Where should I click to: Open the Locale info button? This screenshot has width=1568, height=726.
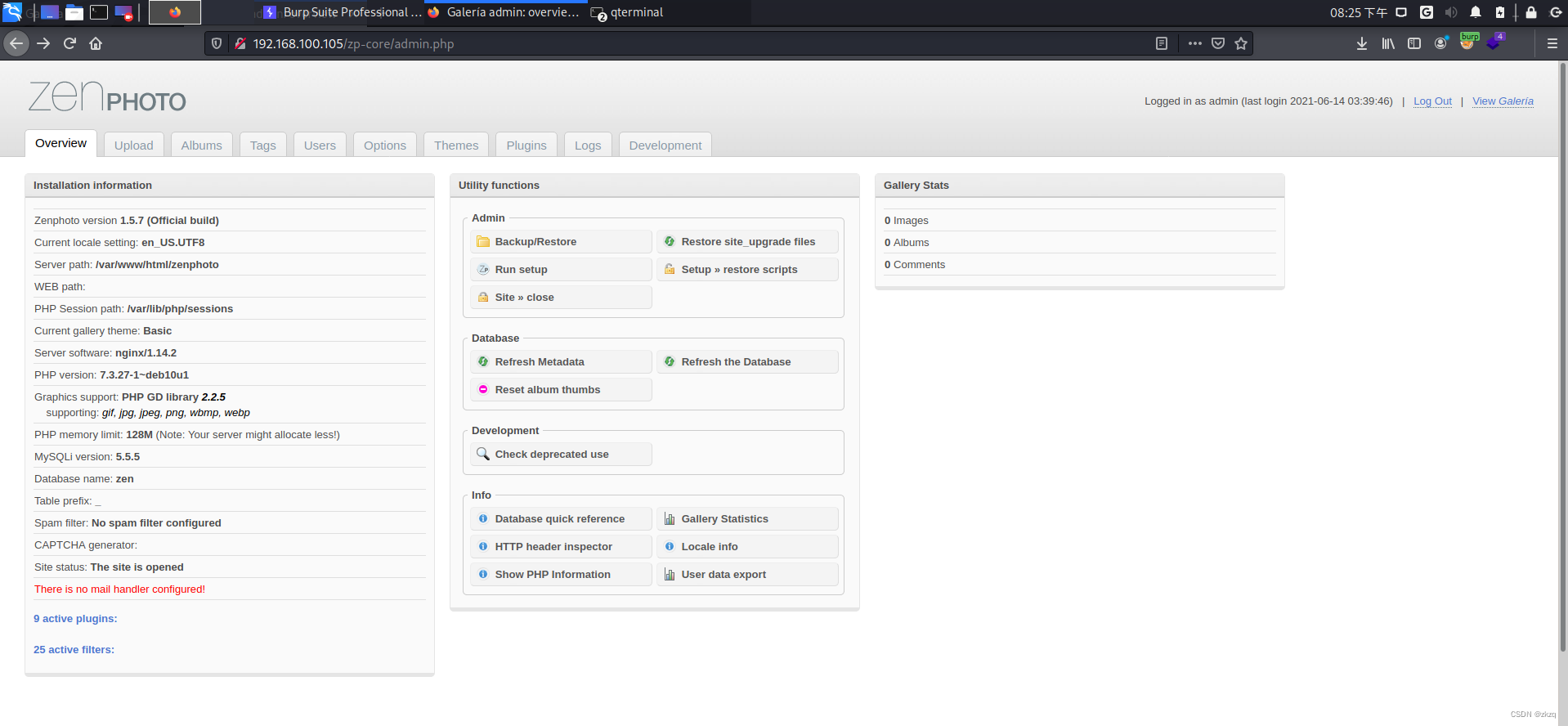click(747, 546)
